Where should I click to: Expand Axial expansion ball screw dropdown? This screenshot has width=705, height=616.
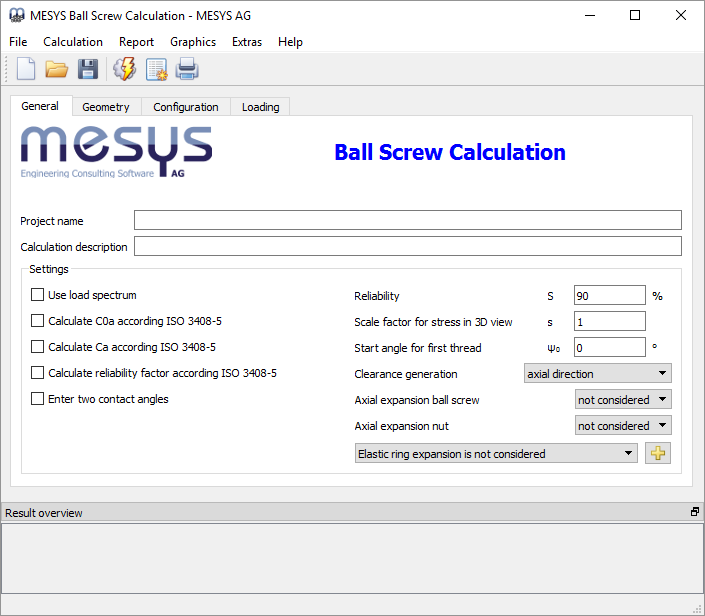pos(623,400)
